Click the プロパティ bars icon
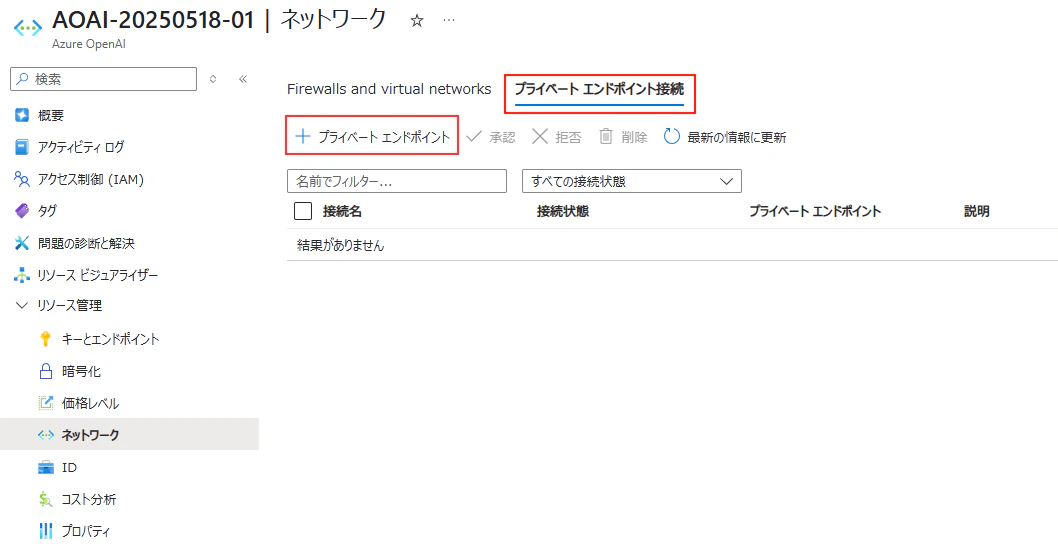Viewport: 1058px width, 547px height. click(46, 531)
